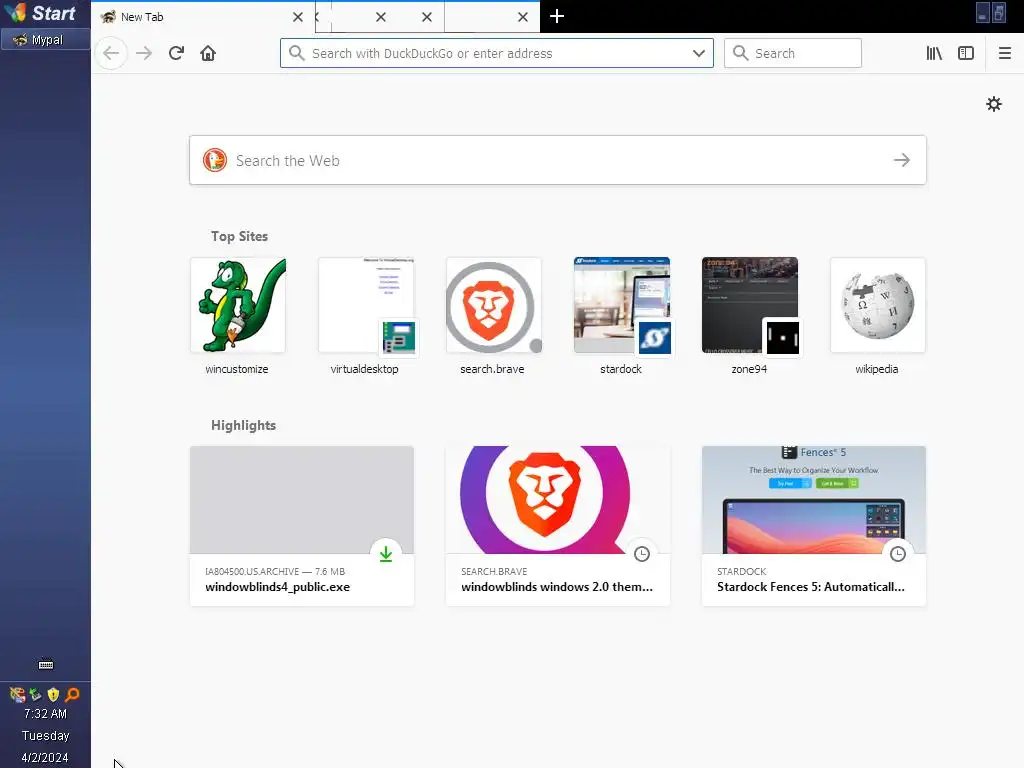Show sidebars with the sidebar icon
Screen dimensions: 1024x768
[966, 53]
